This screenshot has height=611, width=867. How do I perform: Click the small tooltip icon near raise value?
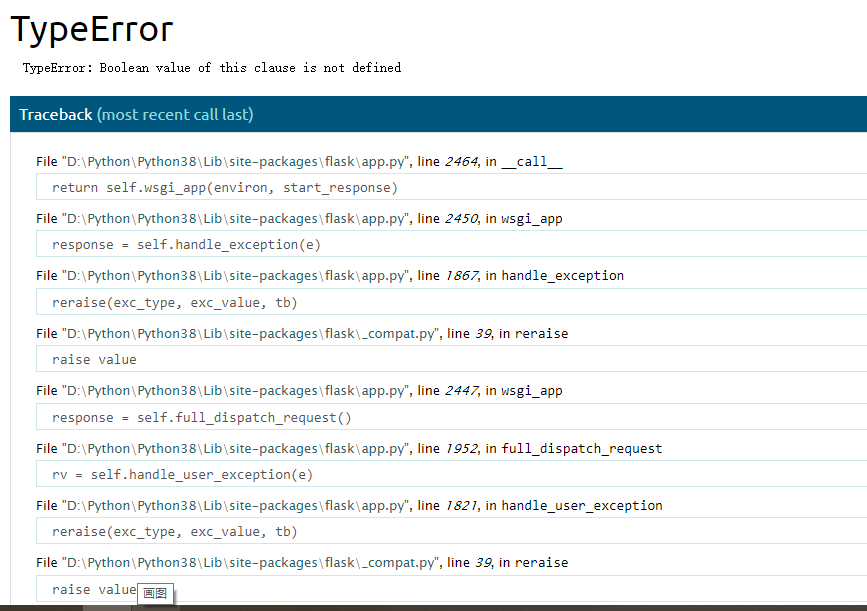pos(155,593)
